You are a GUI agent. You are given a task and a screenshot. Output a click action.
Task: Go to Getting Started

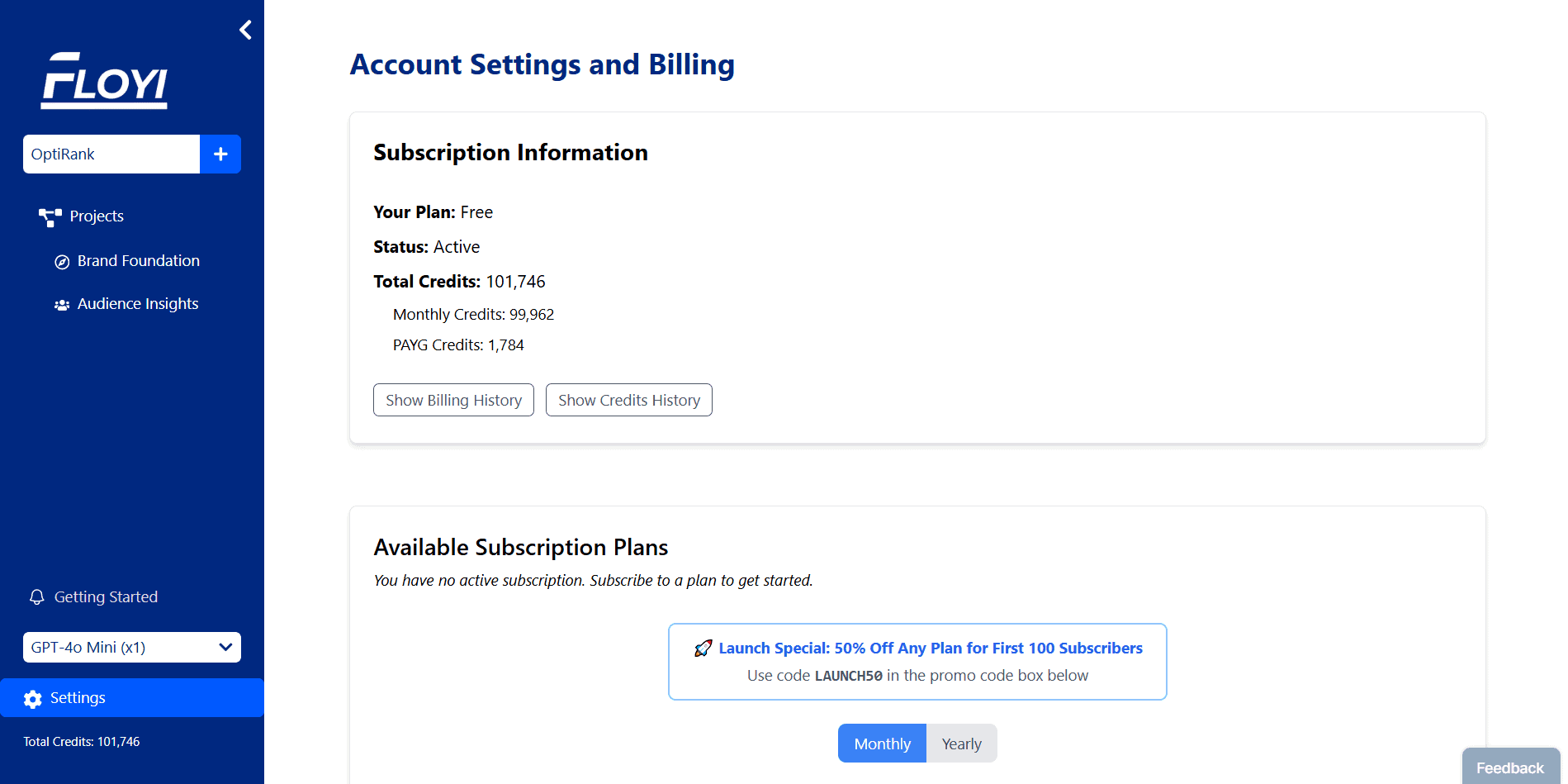(x=106, y=597)
